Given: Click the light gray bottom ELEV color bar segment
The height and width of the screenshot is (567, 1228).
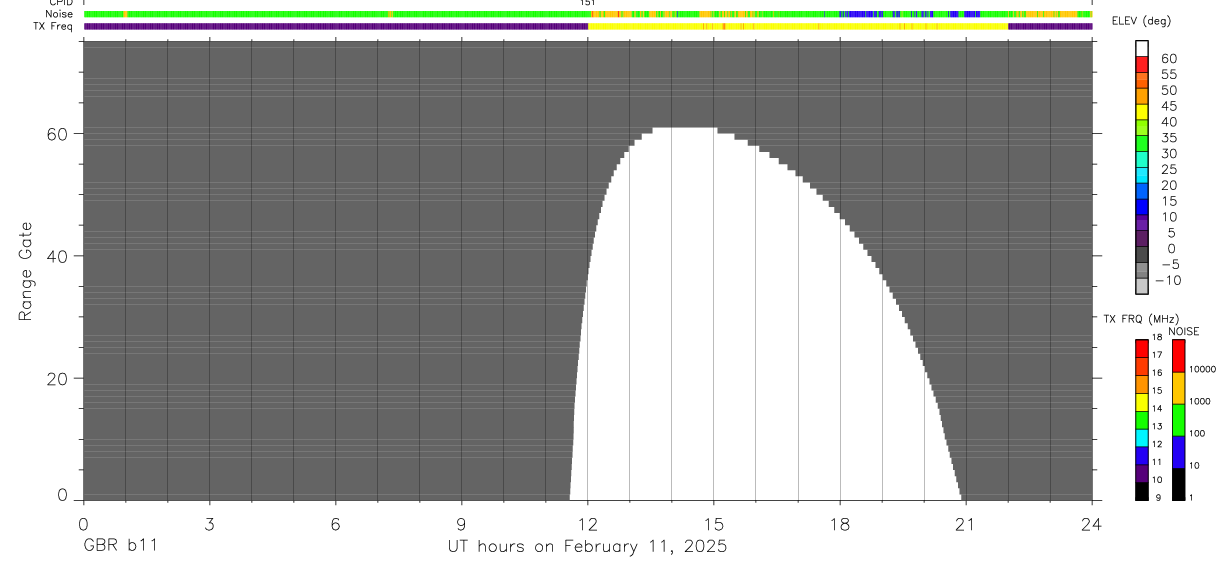Looking at the screenshot, I should click(x=1141, y=286).
